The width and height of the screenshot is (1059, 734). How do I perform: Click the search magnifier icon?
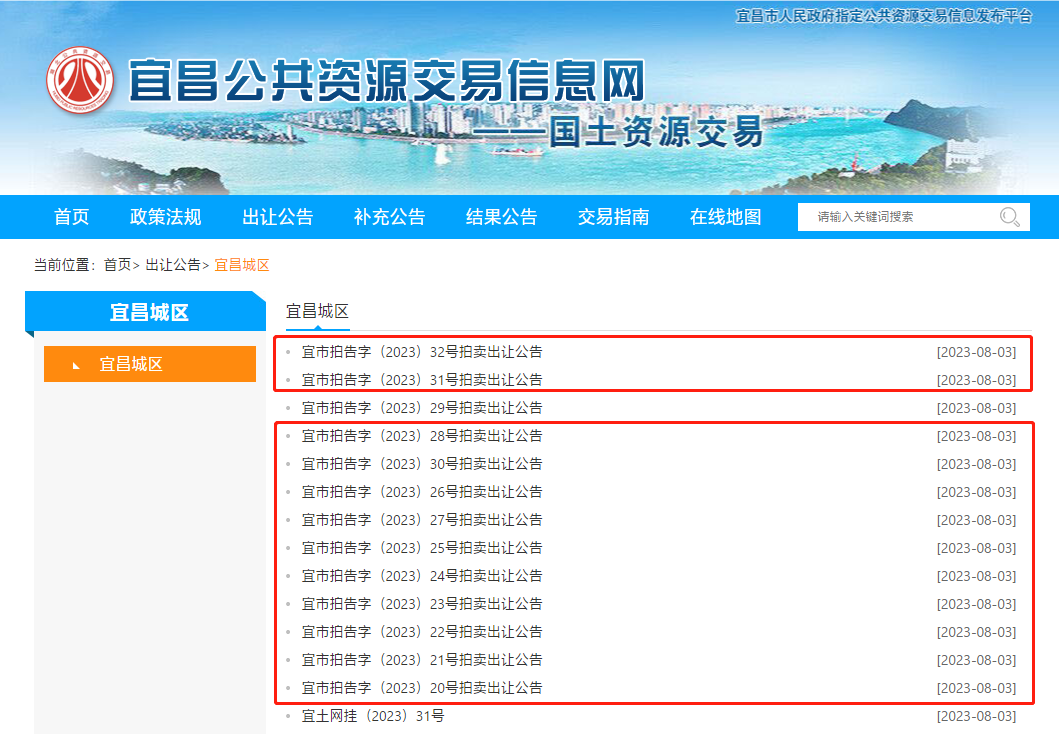click(x=1009, y=217)
